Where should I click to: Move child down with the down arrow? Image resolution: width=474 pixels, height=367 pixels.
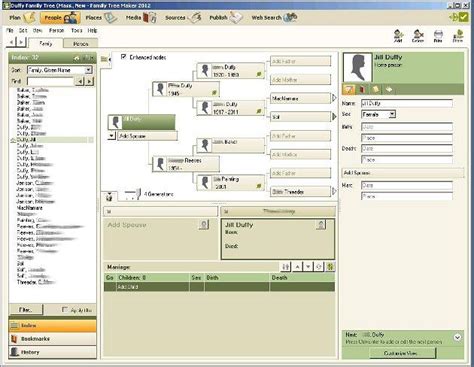pos(308,267)
